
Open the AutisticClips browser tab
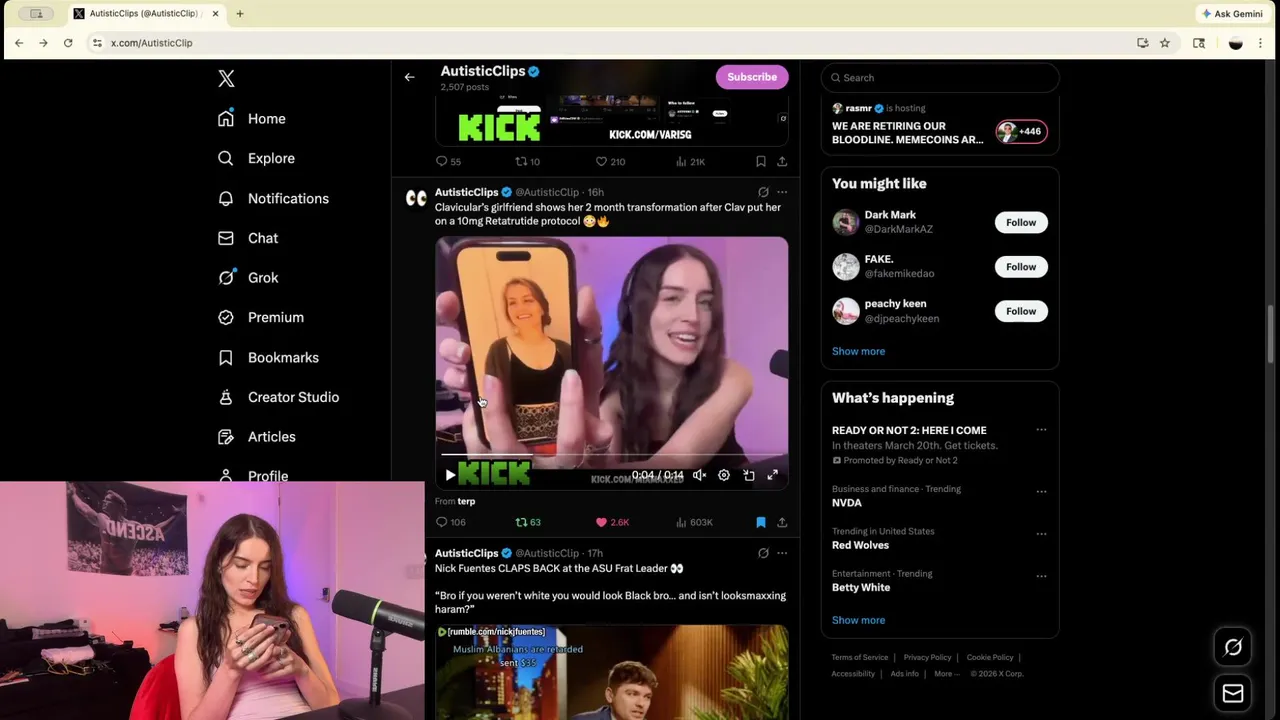[147, 14]
